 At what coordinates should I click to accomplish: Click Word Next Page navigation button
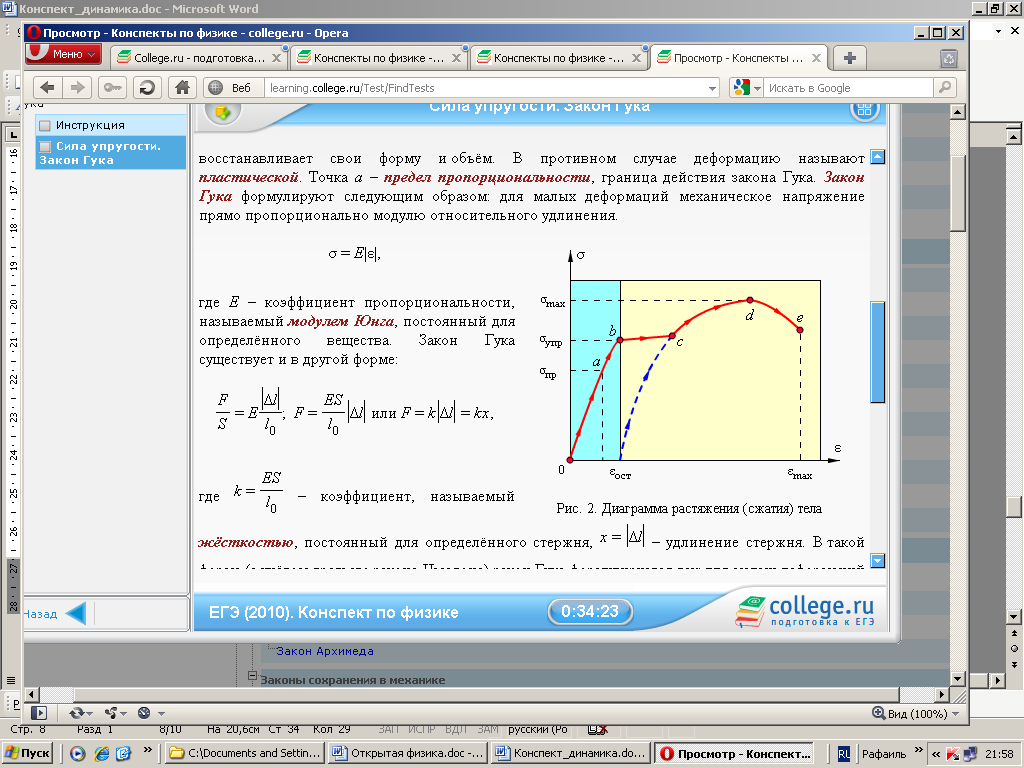click(1014, 664)
